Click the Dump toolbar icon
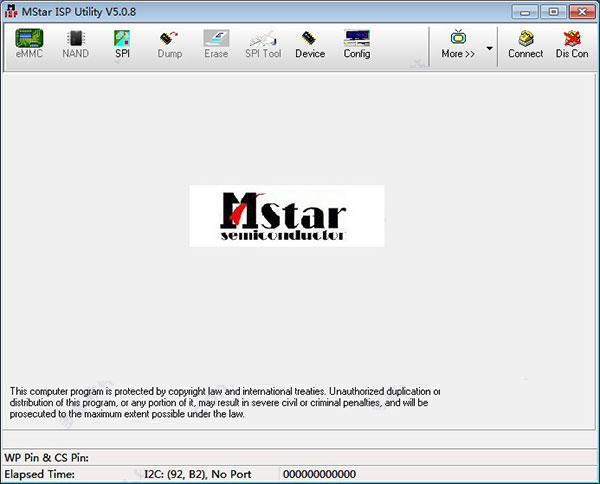The image size is (600, 484). pyautogui.click(x=170, y=44)
